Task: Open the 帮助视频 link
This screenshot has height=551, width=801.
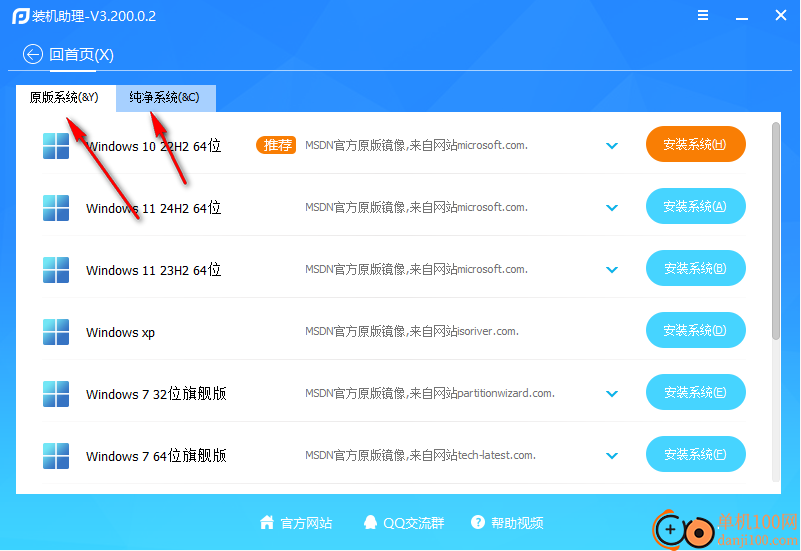Action: (517, 523)
